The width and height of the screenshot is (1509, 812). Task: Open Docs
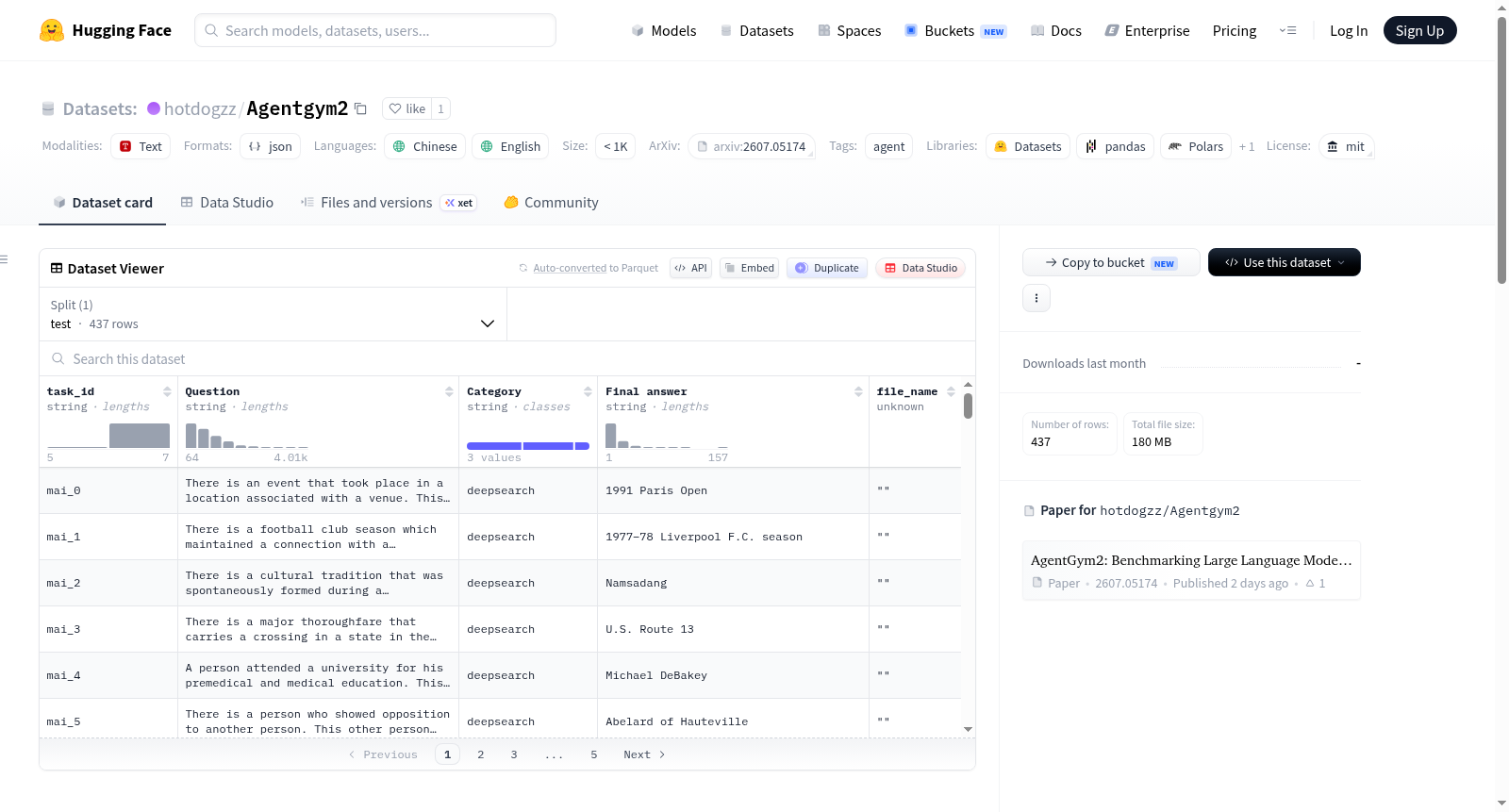1056,31
